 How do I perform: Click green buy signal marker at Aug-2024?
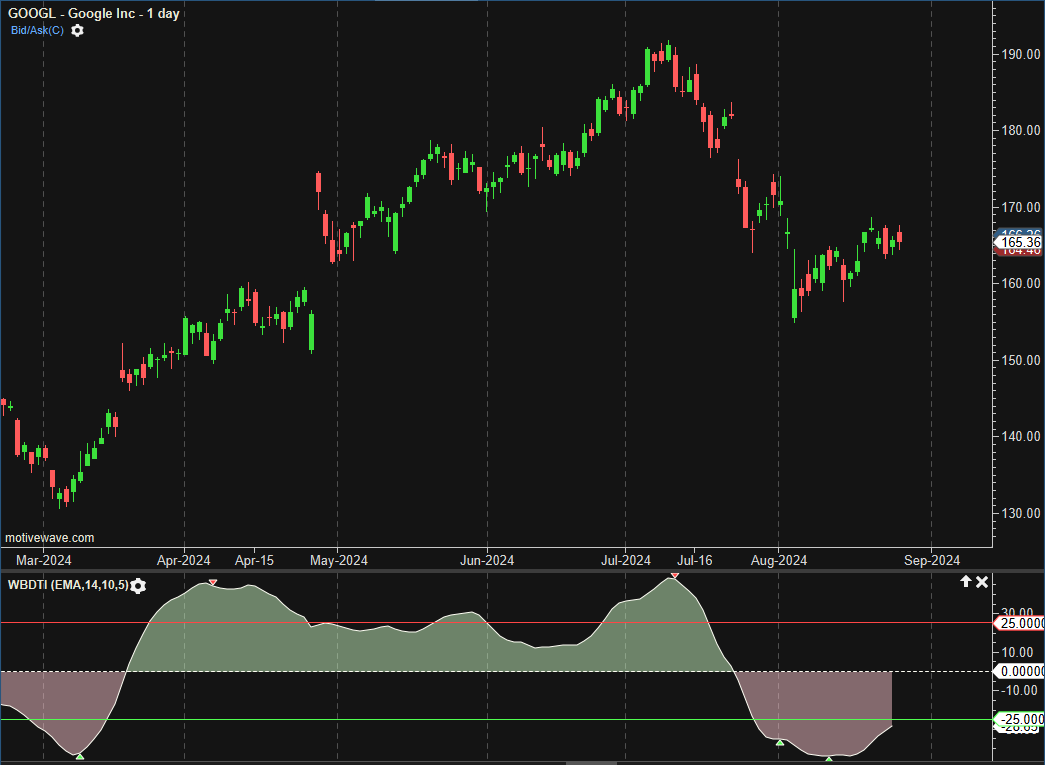[x=779, y=741]
